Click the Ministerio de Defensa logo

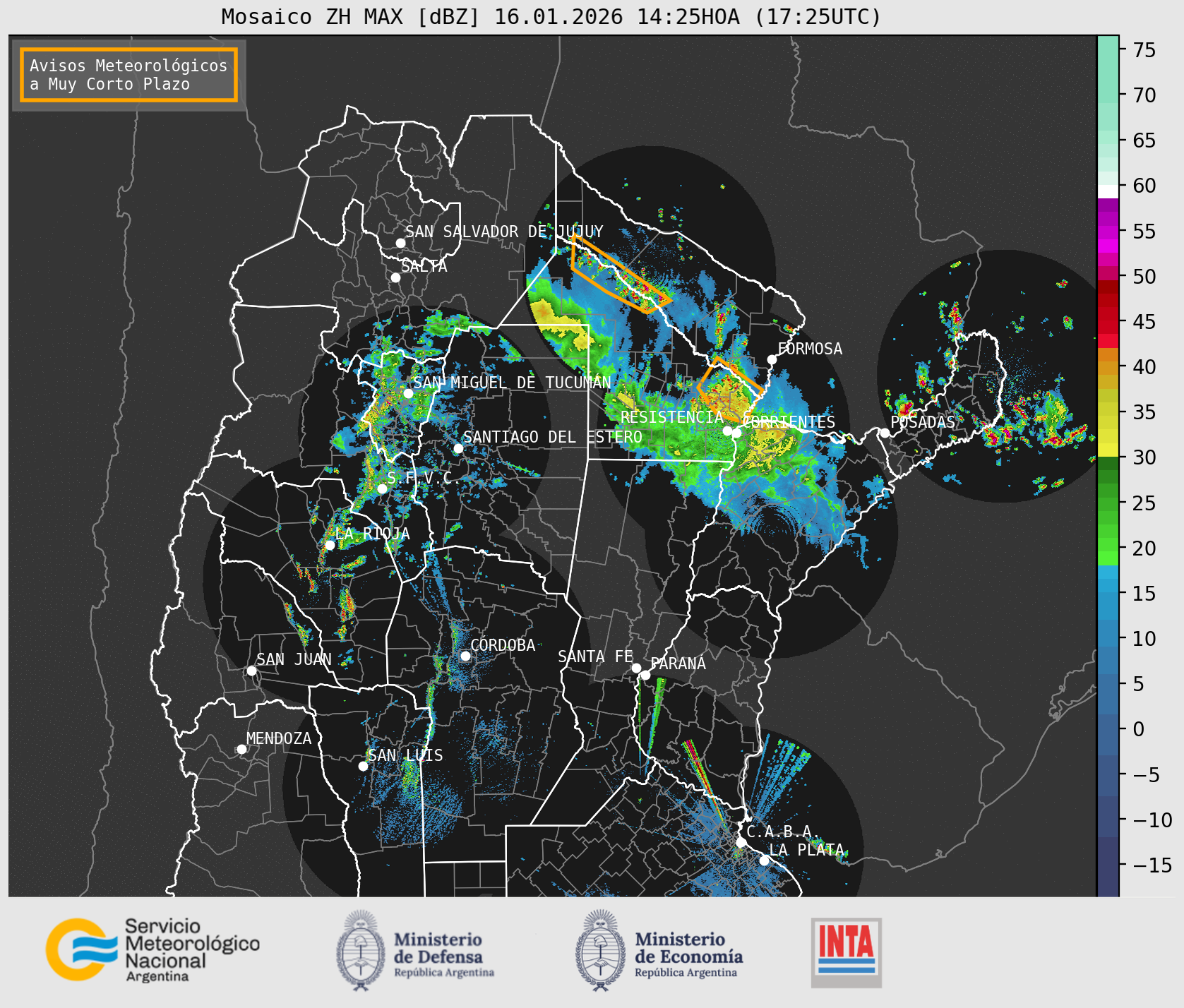(x=416, y=950)
